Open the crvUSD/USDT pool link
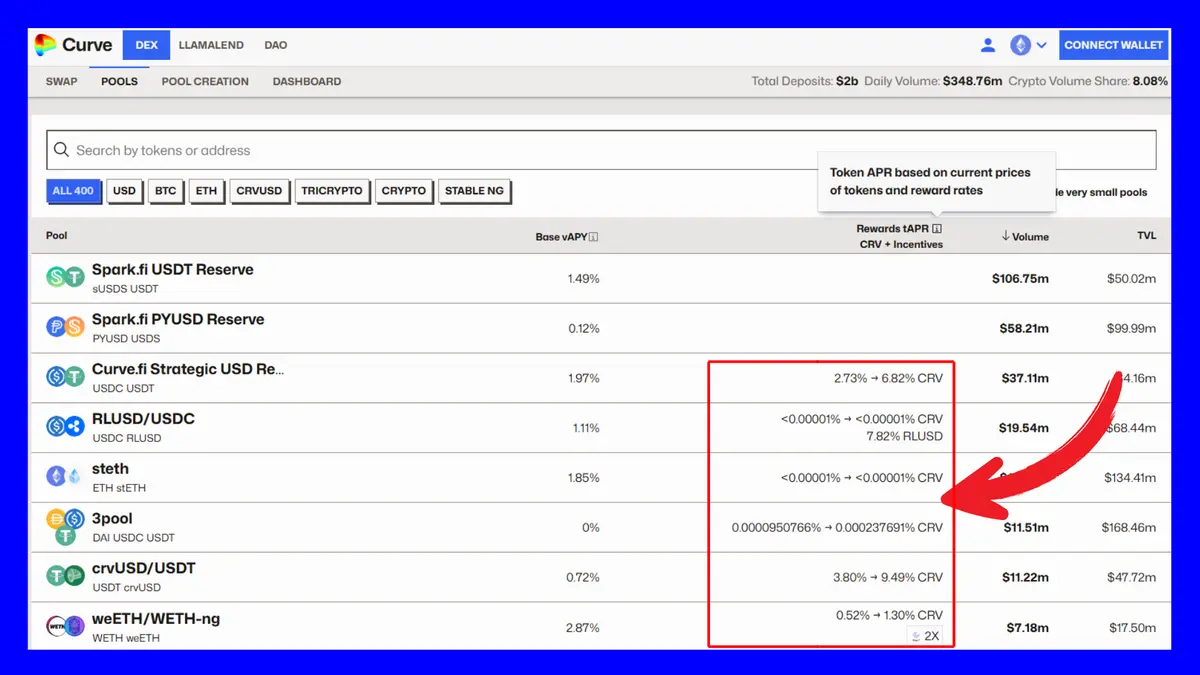Image resolution: width=1200 pixels, height=675 pixels. 144,568
